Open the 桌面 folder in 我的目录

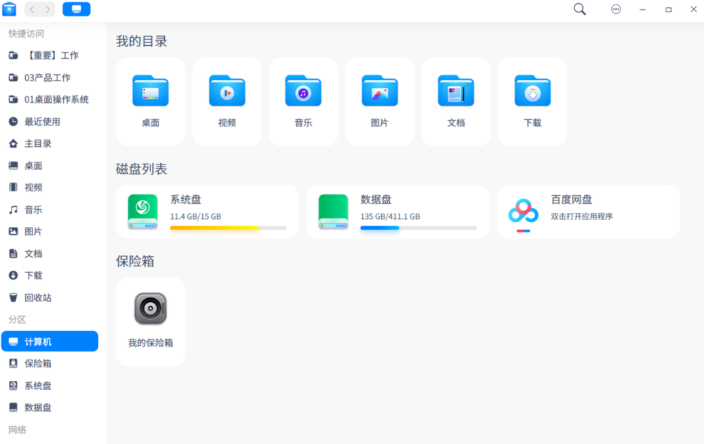pos(150,101)
